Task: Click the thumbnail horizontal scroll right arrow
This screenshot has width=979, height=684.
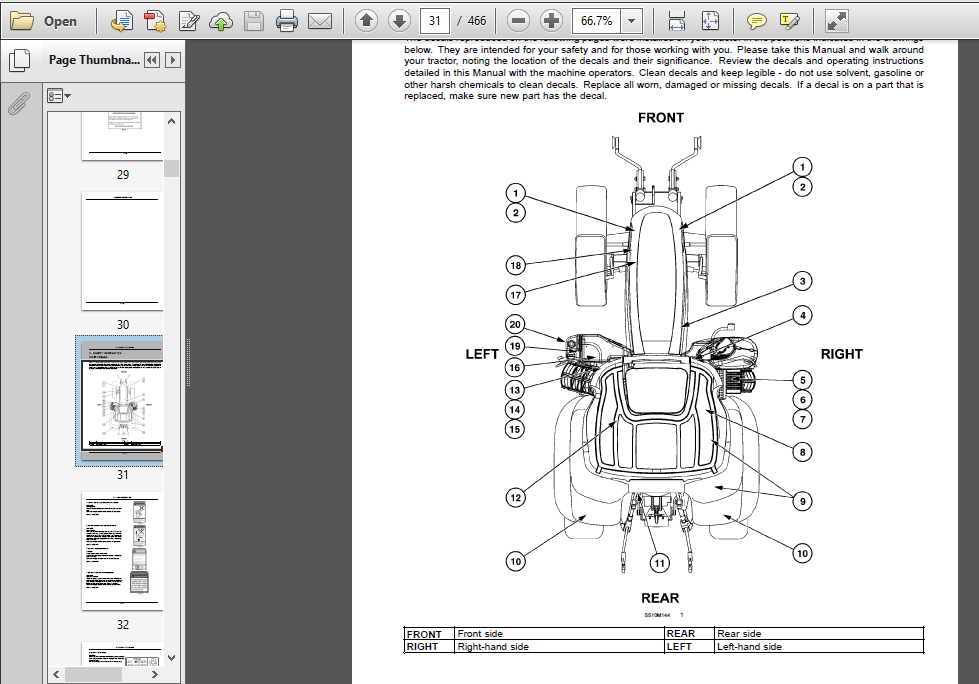Action: coord(155,675)
